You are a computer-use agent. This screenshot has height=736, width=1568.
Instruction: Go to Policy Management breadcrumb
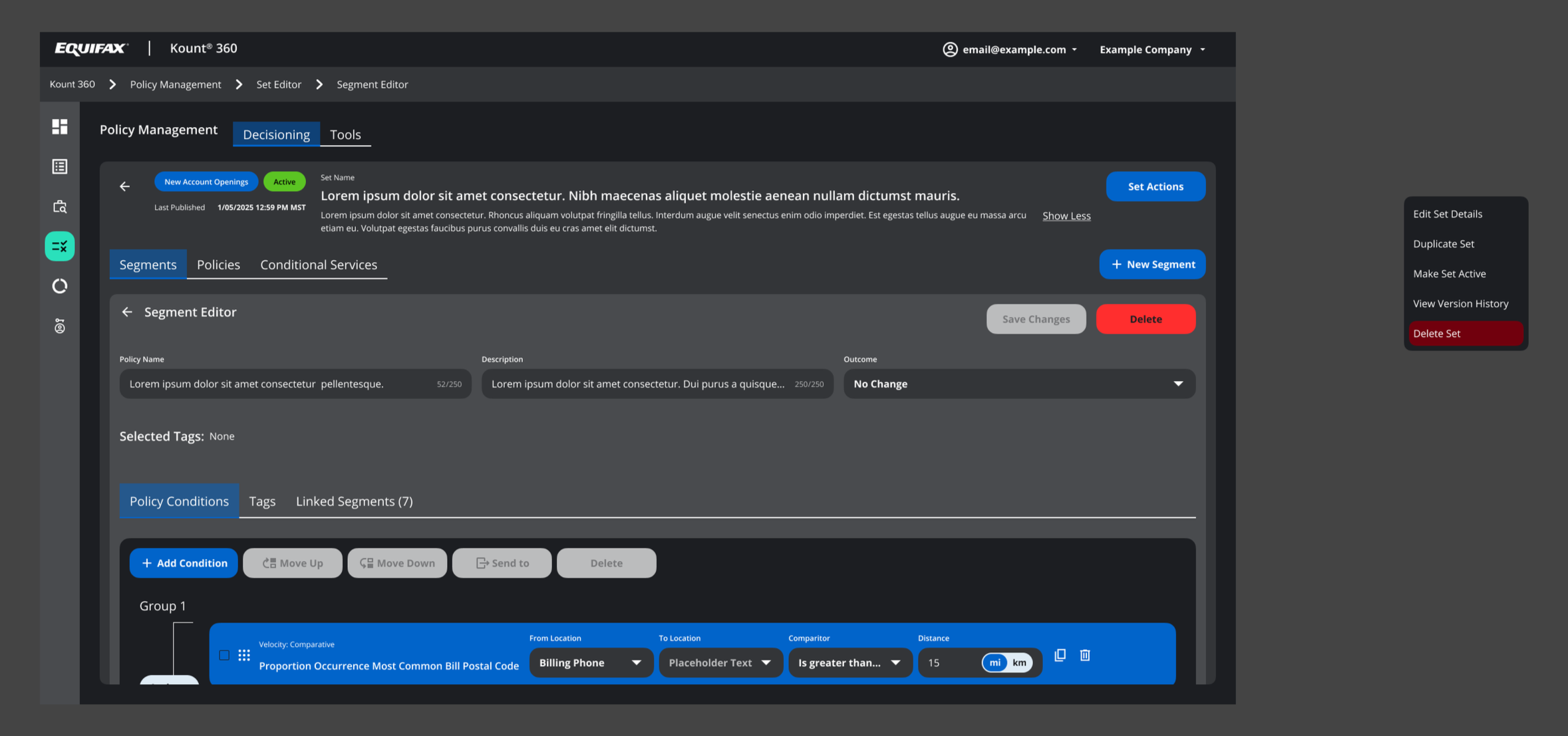point(176,84)
